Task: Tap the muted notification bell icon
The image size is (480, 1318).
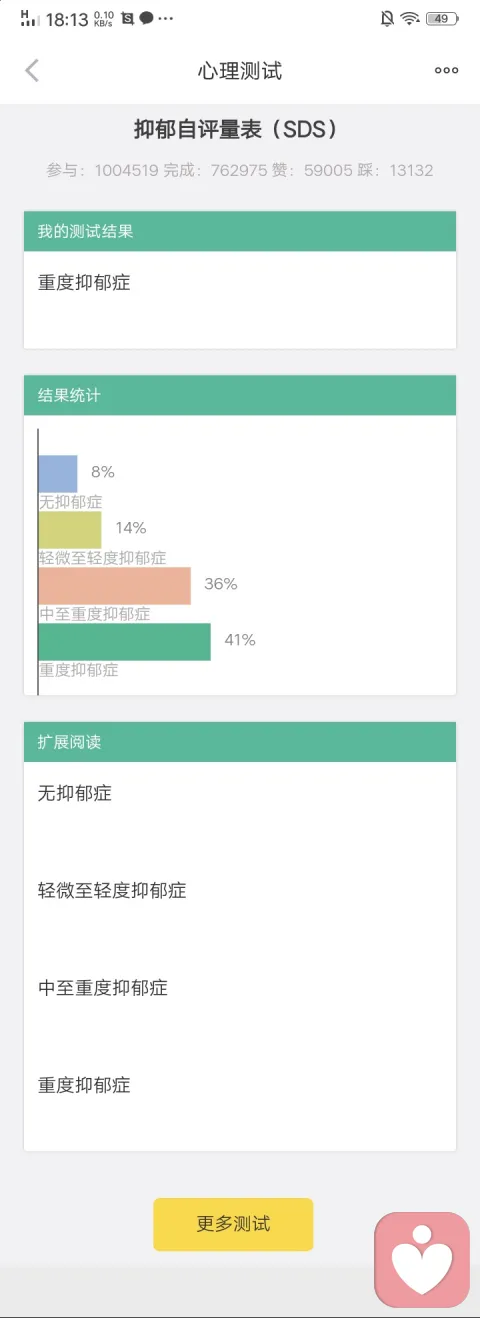Action: [387, 18]
